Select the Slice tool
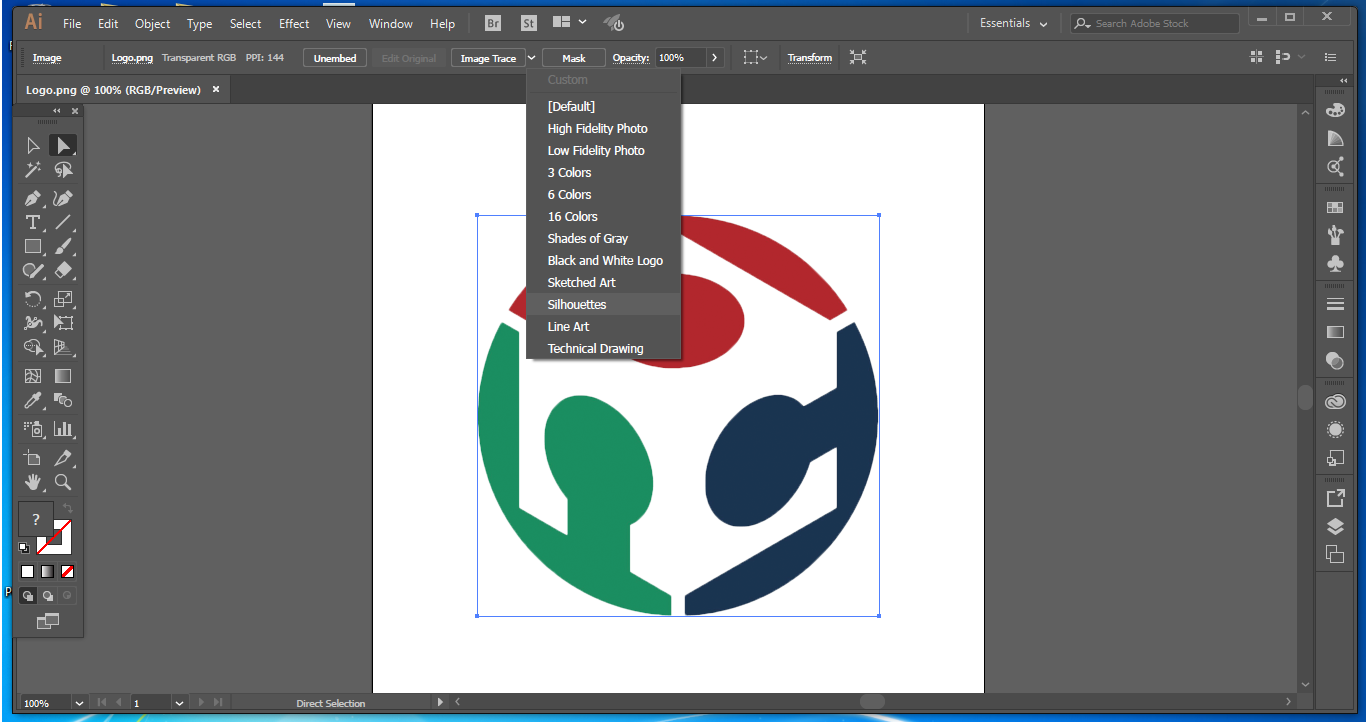The height and width of the screenshot is (722, 1366). click(63, 458)
